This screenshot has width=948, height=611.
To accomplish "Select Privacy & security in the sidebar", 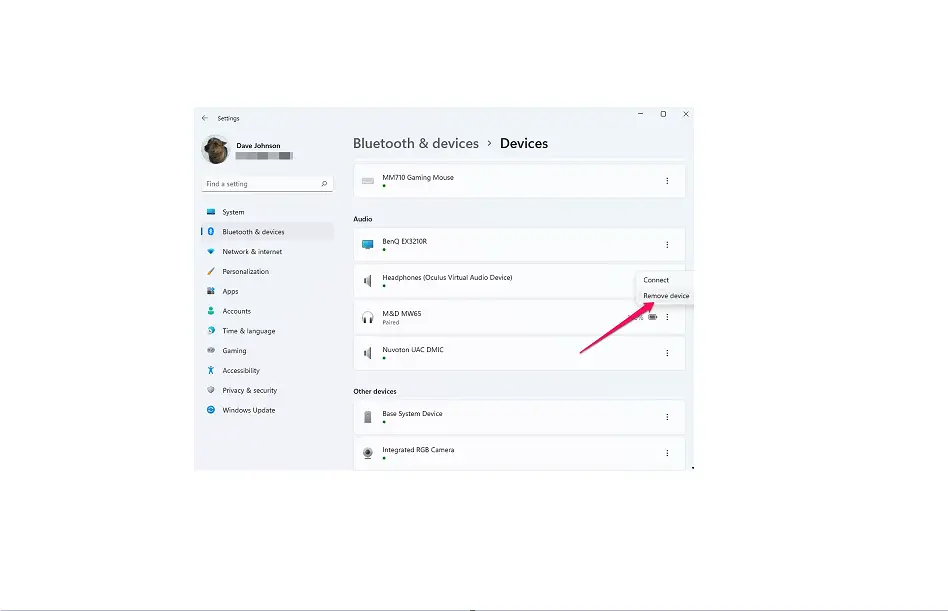I will [213, 390].
